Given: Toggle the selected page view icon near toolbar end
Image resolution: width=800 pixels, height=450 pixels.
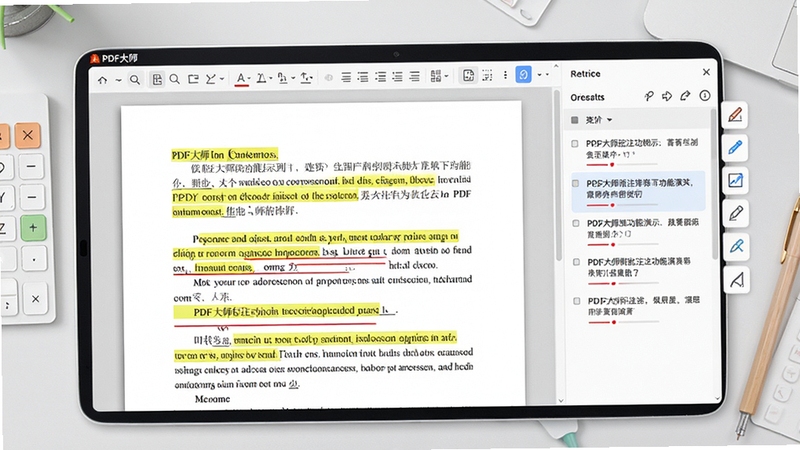Looking at the screenshot, I should [x=468, y=76].
